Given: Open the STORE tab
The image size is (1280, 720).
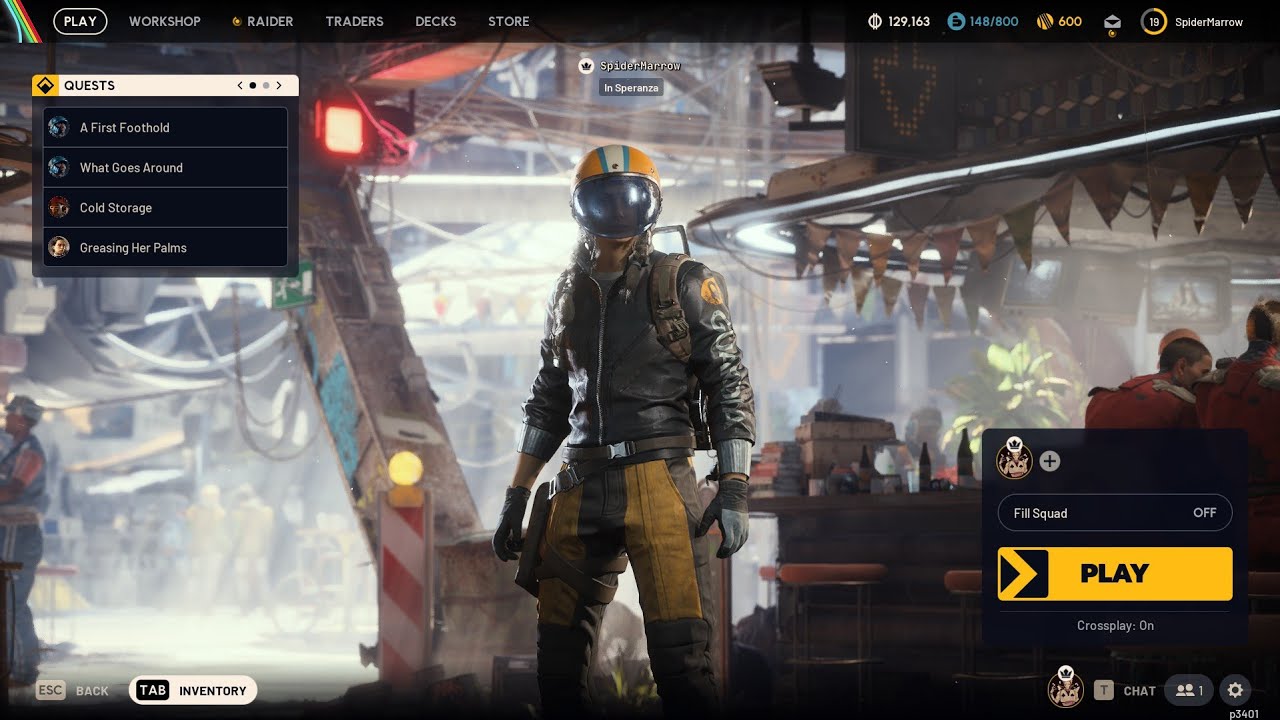Looking at the screenshot, I should (509, 21).
